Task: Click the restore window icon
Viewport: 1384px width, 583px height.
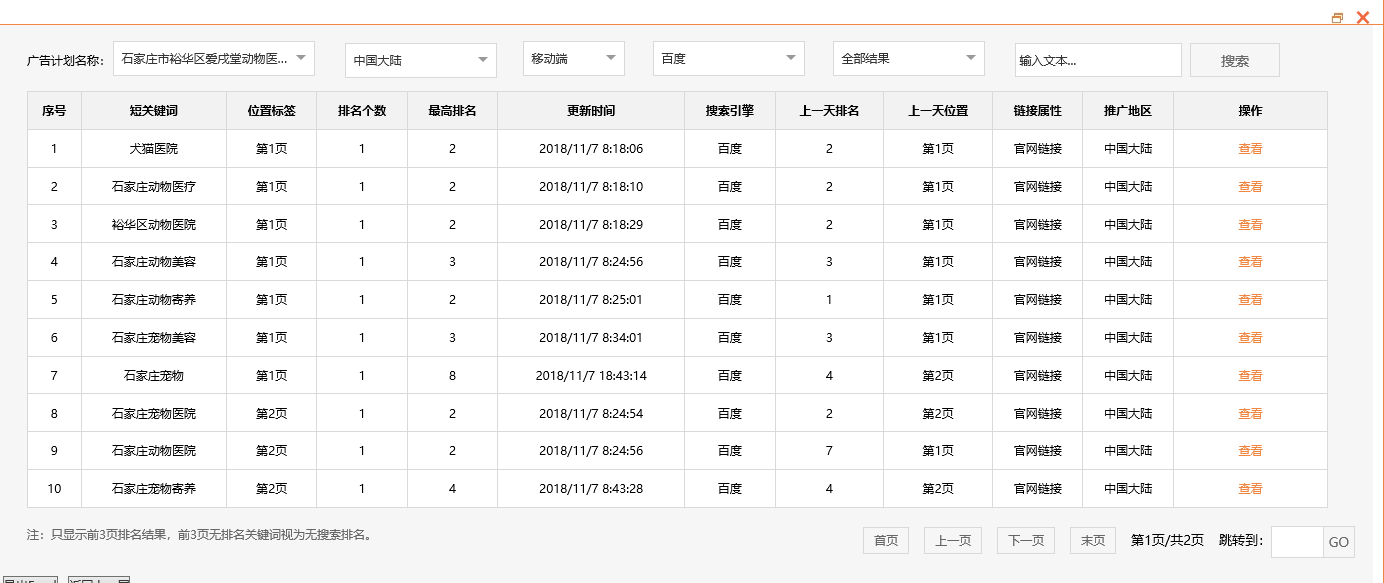Action: 1338,16
